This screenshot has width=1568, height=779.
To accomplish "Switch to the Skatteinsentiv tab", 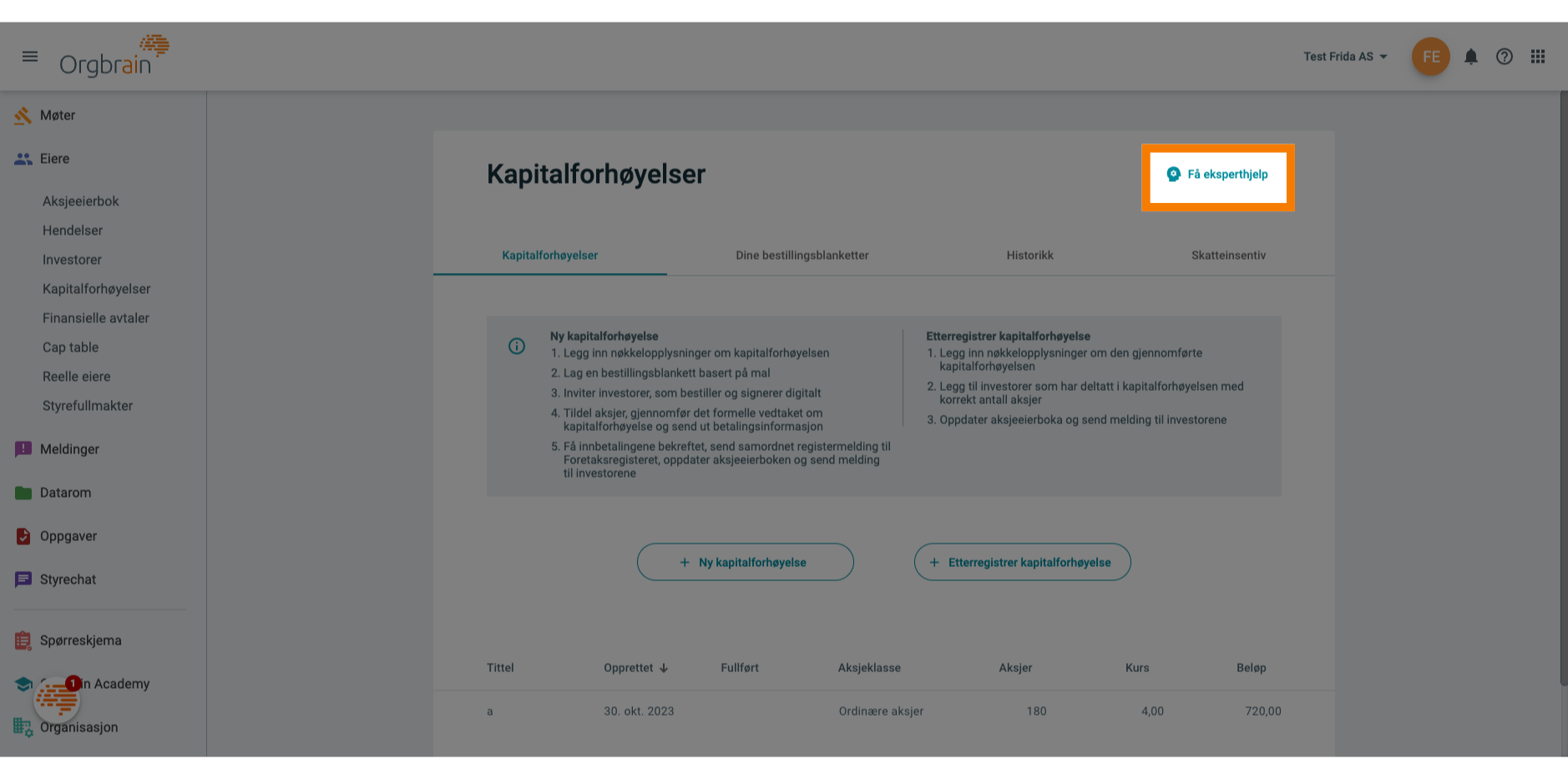I will click(1228, 255).
